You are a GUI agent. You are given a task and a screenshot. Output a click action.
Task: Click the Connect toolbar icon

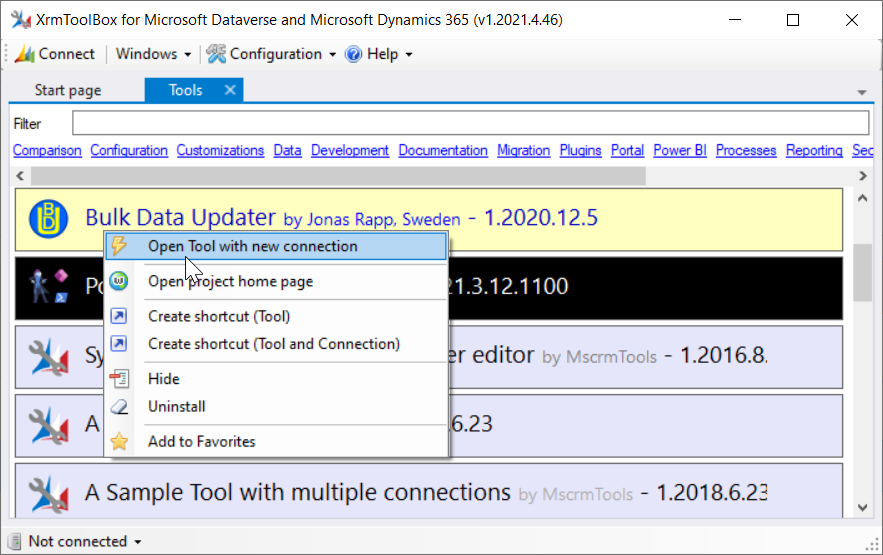tap(25, 54)
